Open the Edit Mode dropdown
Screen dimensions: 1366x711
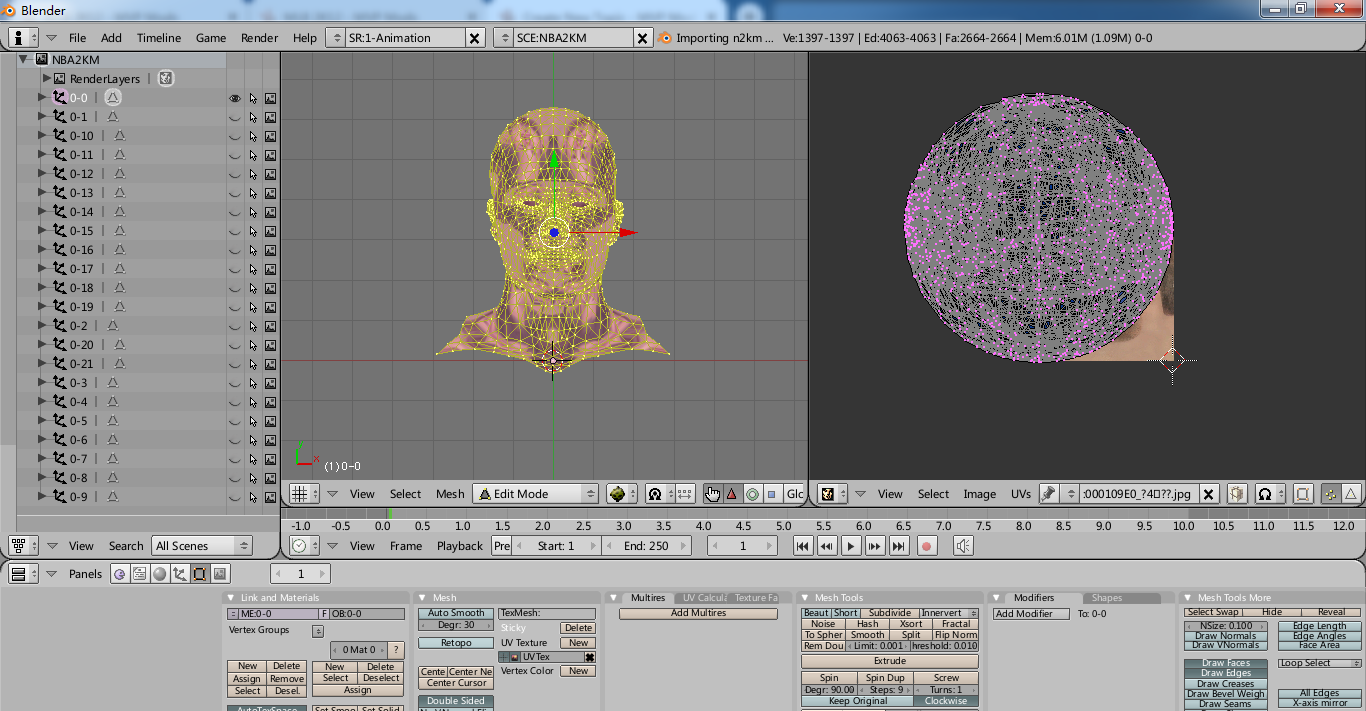(x=535, y=494)
